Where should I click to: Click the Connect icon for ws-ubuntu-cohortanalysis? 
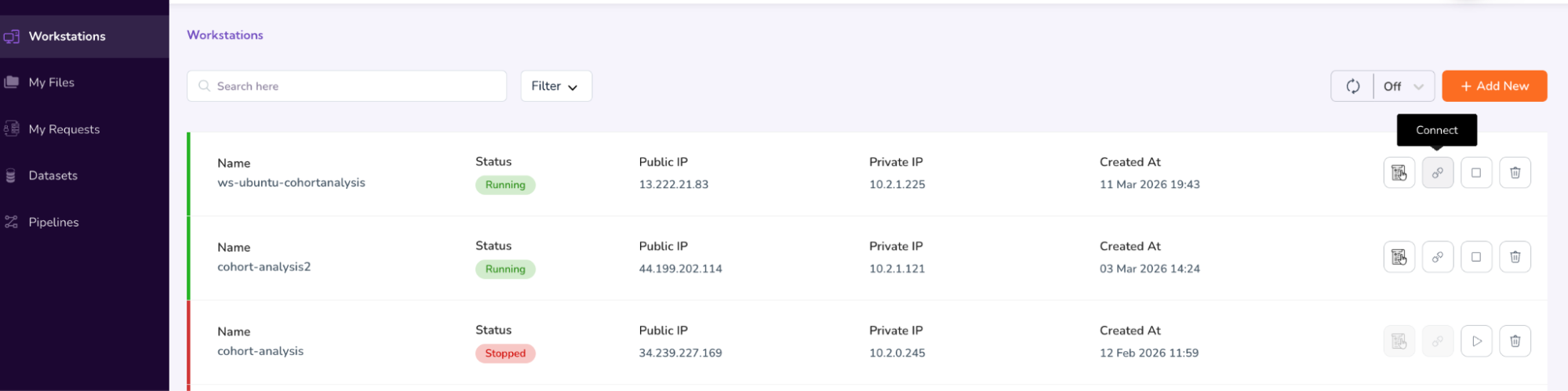click(1437, 172)
